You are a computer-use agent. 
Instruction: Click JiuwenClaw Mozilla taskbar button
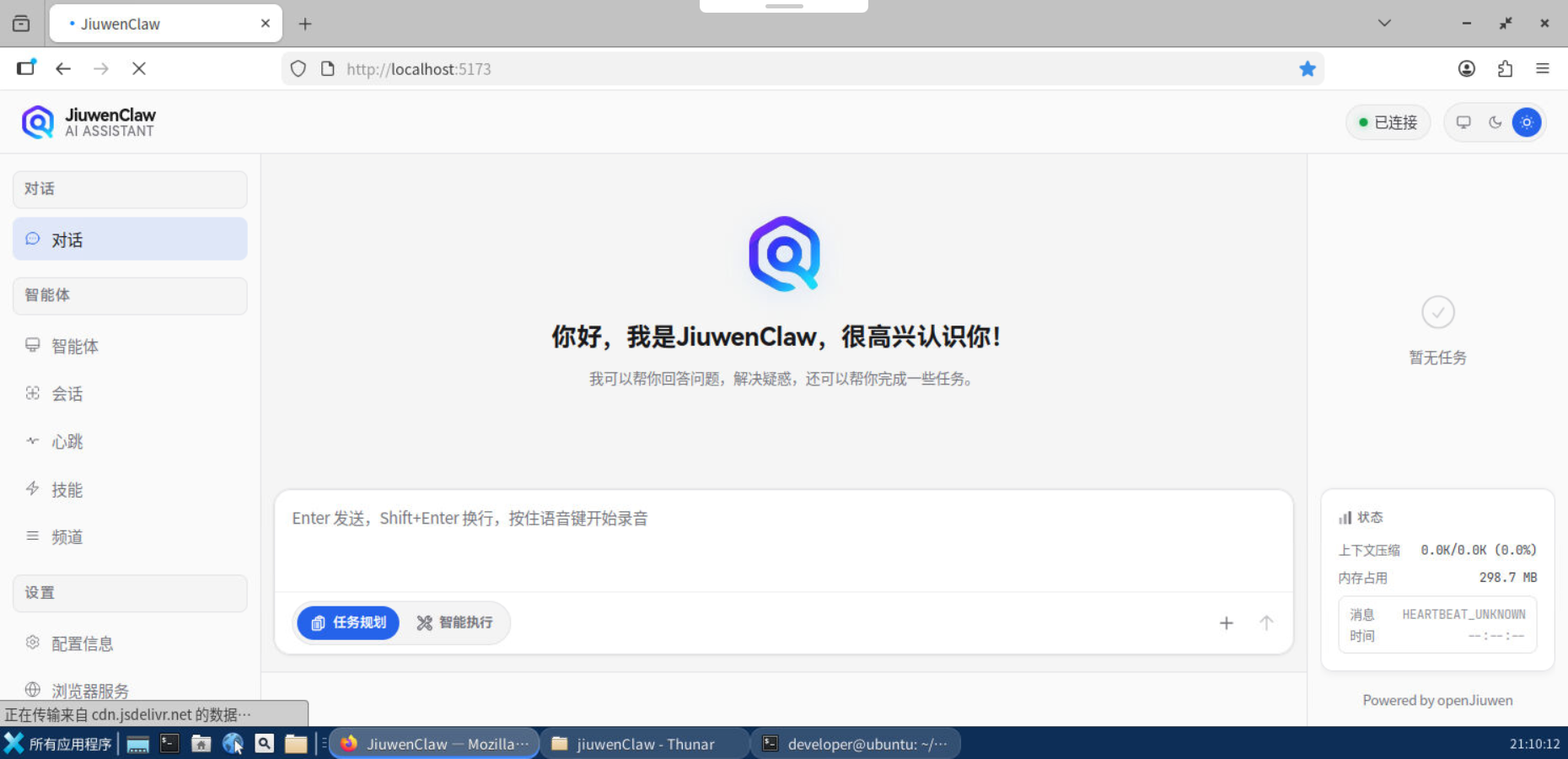(x=434, y=744)
